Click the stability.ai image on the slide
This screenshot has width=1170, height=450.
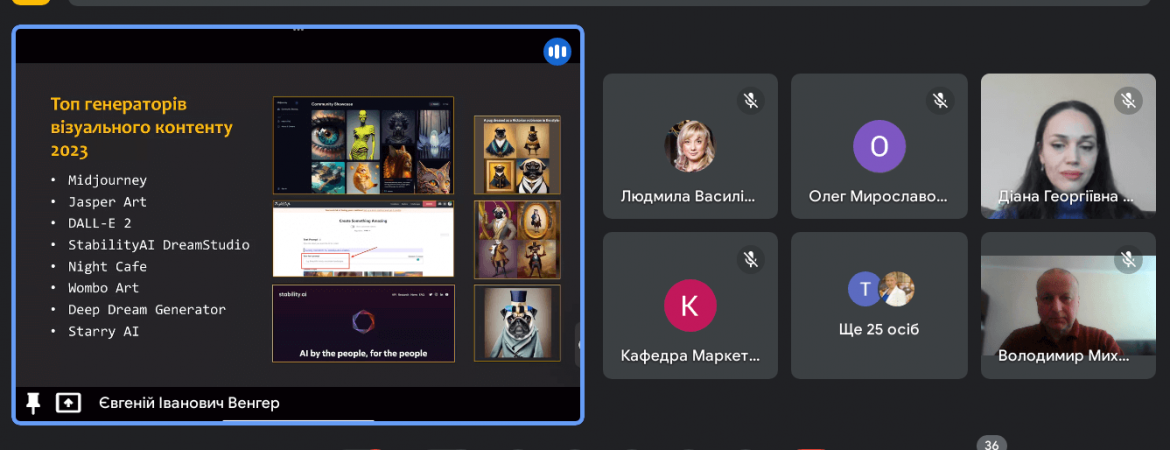tap(363, 323)
